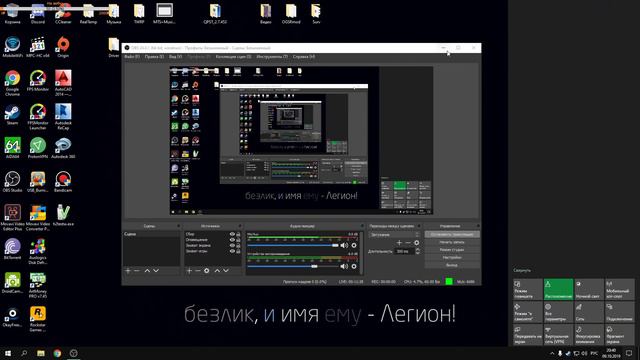
Task: Move the source down in the Источники panel
Action: pos(226,271)
